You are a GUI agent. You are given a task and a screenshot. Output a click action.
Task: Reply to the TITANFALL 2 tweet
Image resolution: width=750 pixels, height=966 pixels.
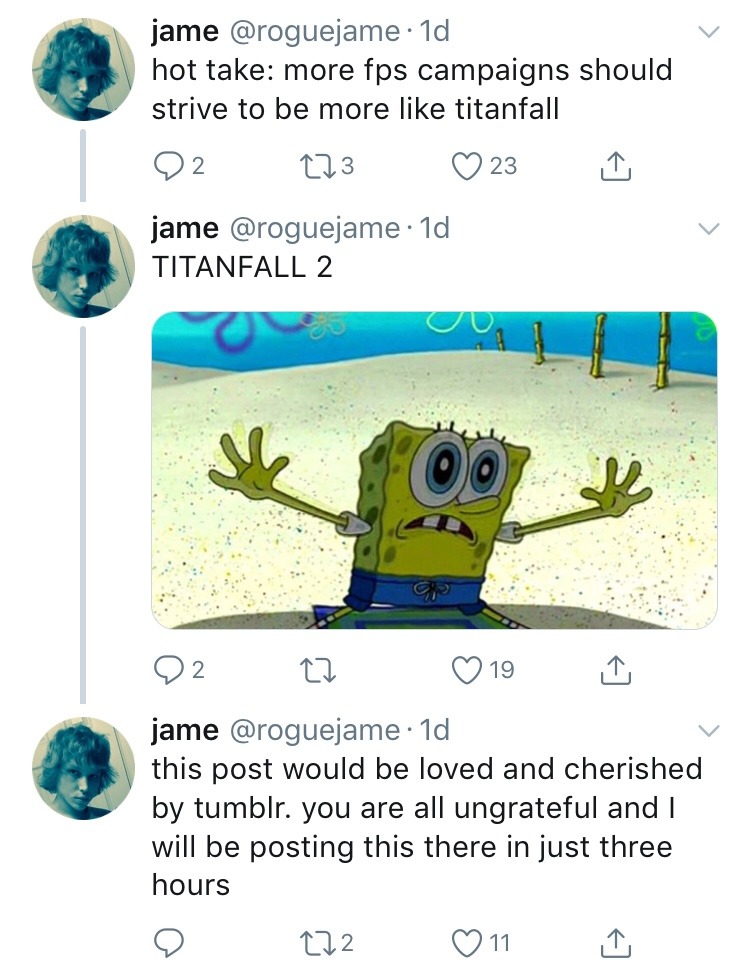(165, 669)
